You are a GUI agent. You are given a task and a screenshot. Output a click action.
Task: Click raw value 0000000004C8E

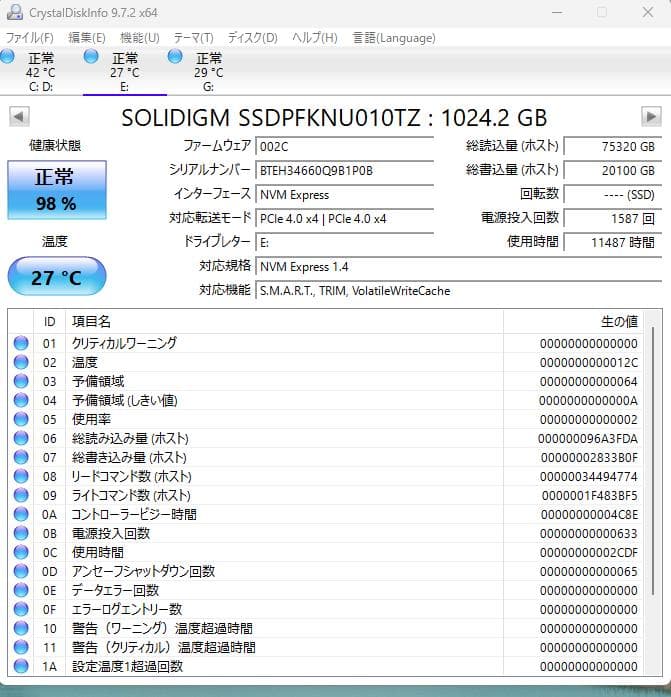coord(589,515)
